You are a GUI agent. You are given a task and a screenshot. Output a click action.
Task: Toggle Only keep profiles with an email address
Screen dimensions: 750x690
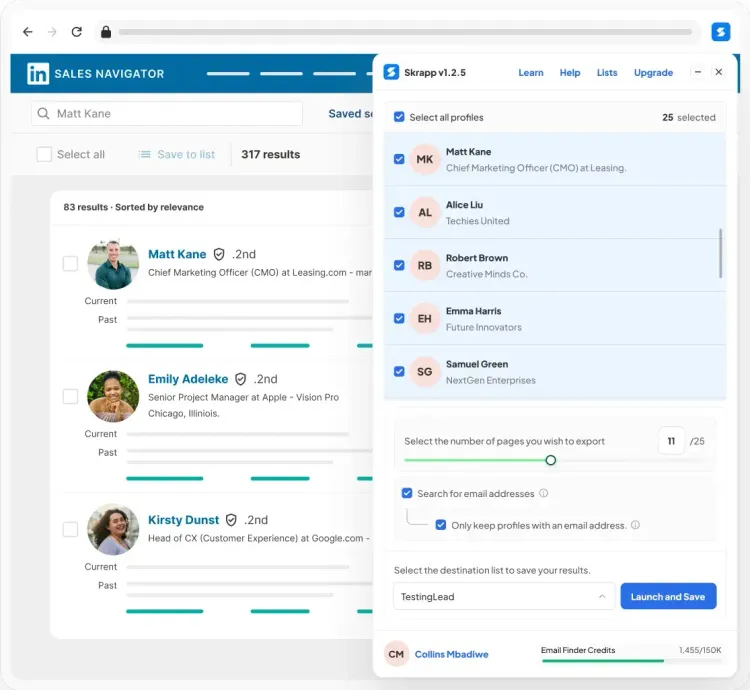pyautogui.click(x=441, y=525)
